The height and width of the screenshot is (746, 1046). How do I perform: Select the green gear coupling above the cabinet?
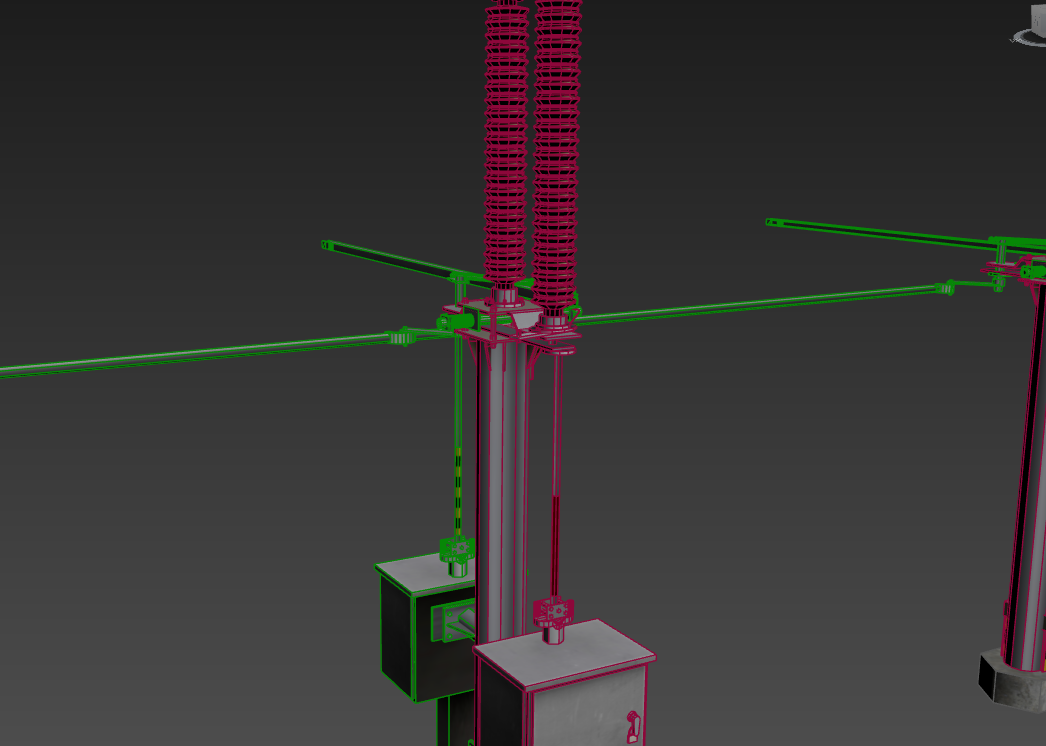coord(458,549)
